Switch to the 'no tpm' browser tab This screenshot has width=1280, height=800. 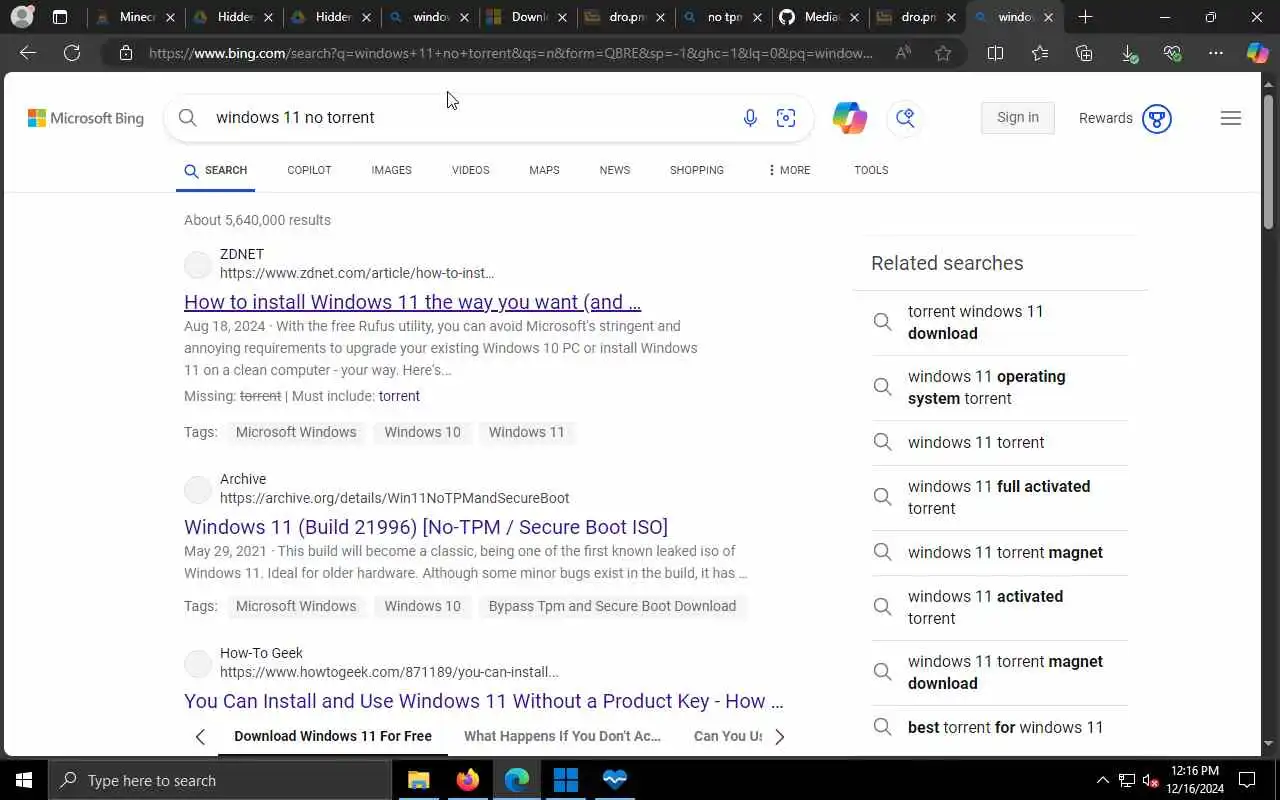[723, 17]
